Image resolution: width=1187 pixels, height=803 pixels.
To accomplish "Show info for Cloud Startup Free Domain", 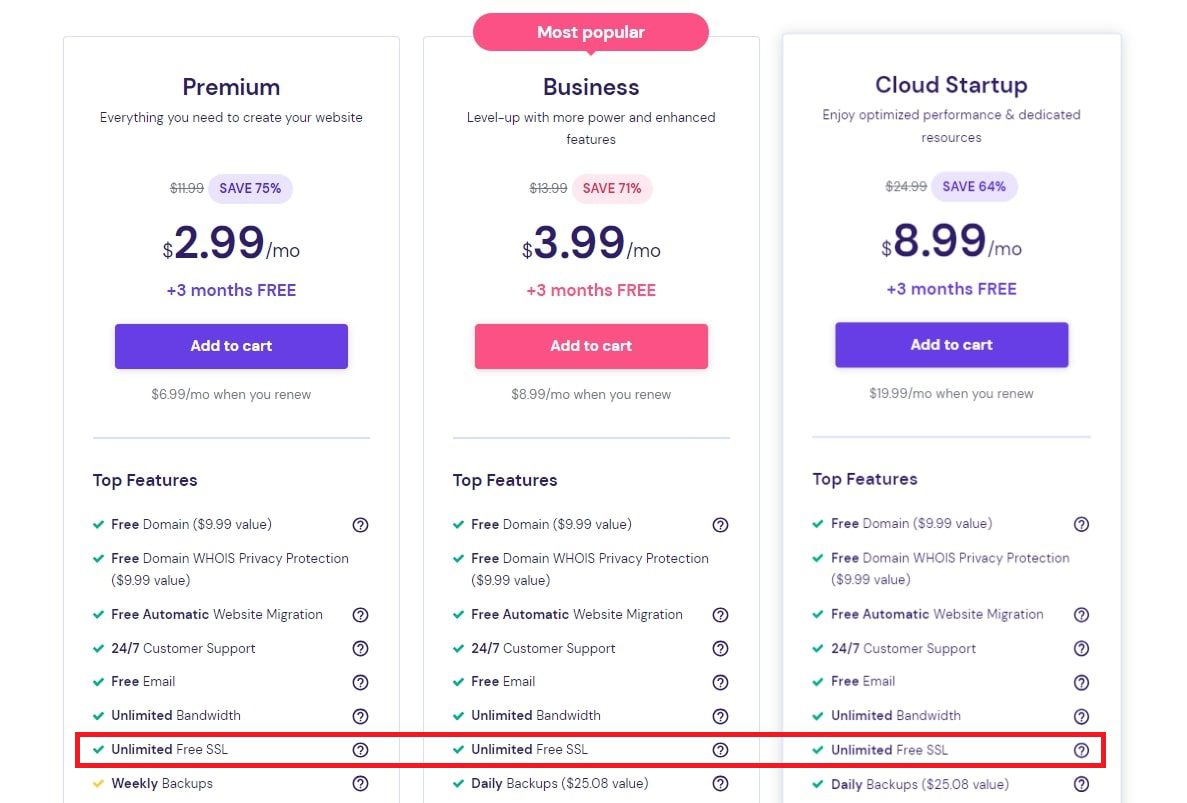I will pyautogui.click(x=1081, y=524).
